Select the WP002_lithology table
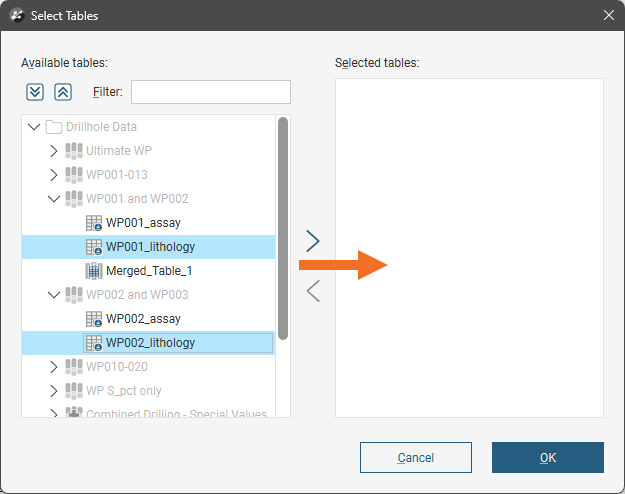Image resolution: width=625 pixels, height=494 pixels. point(150,343)
